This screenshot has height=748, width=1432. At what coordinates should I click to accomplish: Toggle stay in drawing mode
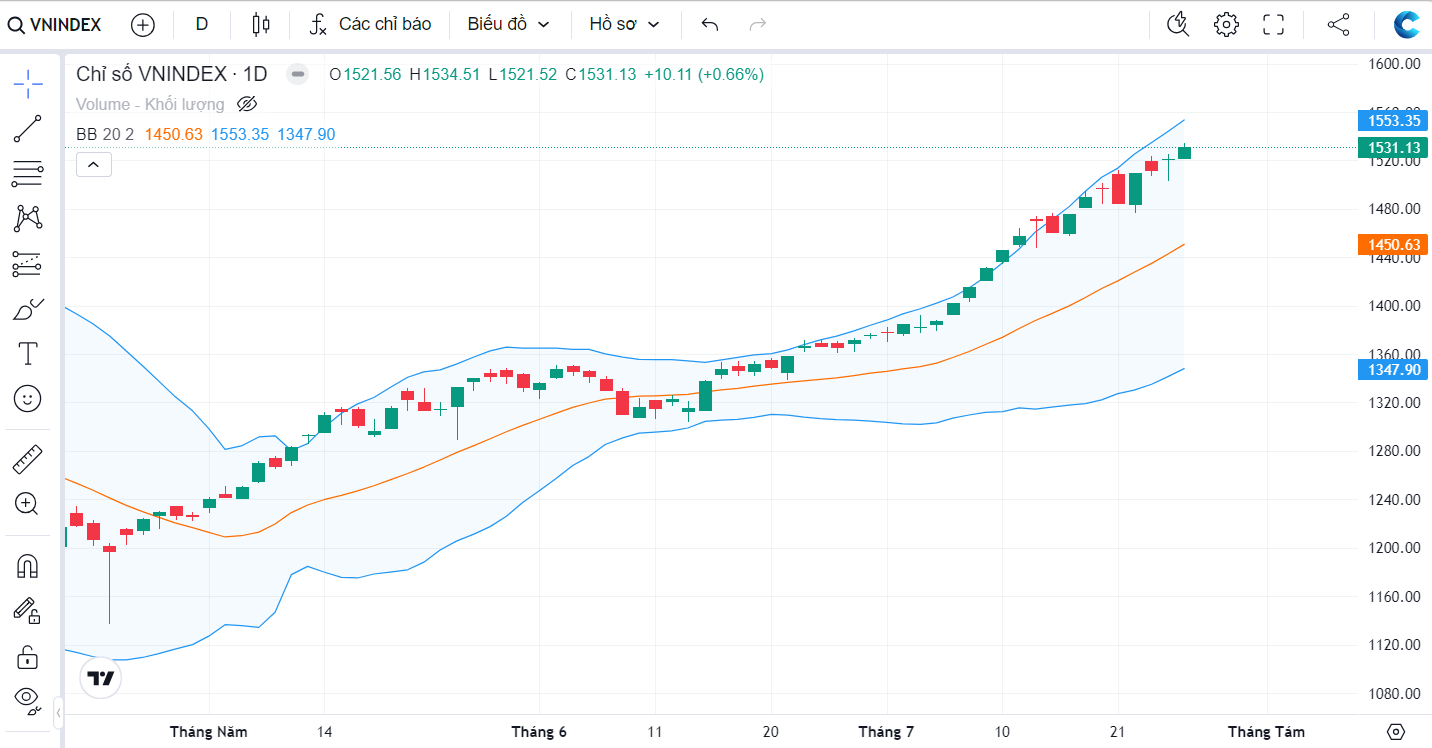coord(28,610)
